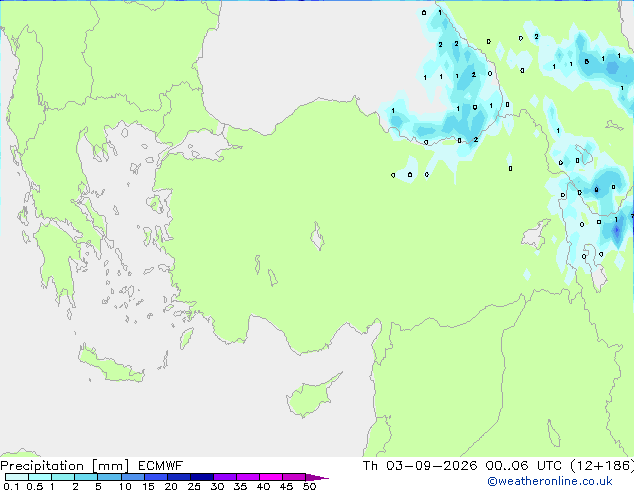634x490 pixels.
Task: Click the "0.5" legend scale label
Action: tap(35, 486)
